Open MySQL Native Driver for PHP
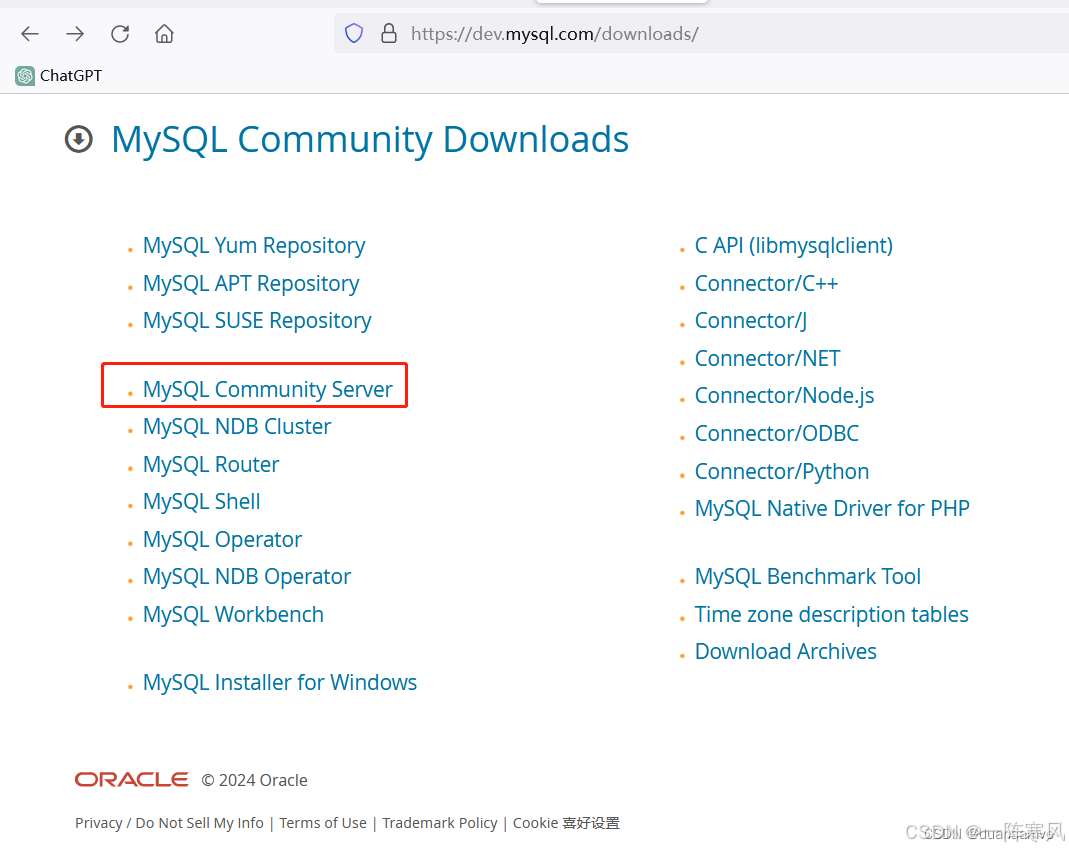The width and height of the screenshot is (1069, 849). click(832, 509)
